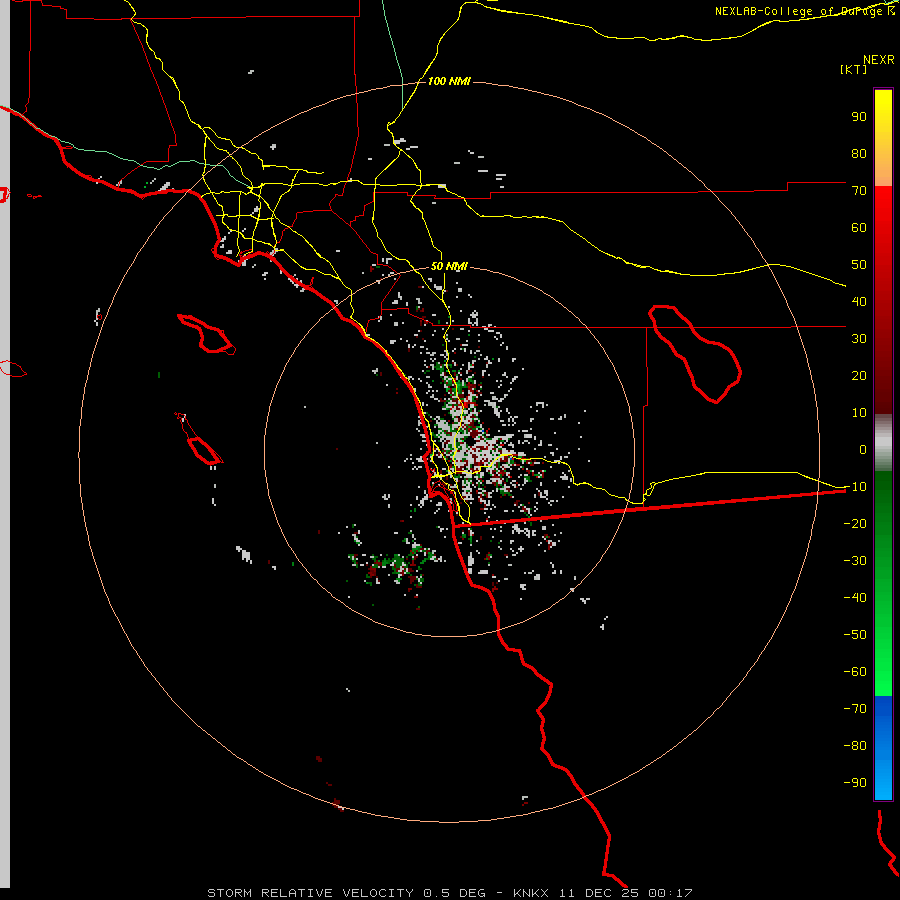Click the gray zero-velocity segment of color bar

(x=883, y=443)
